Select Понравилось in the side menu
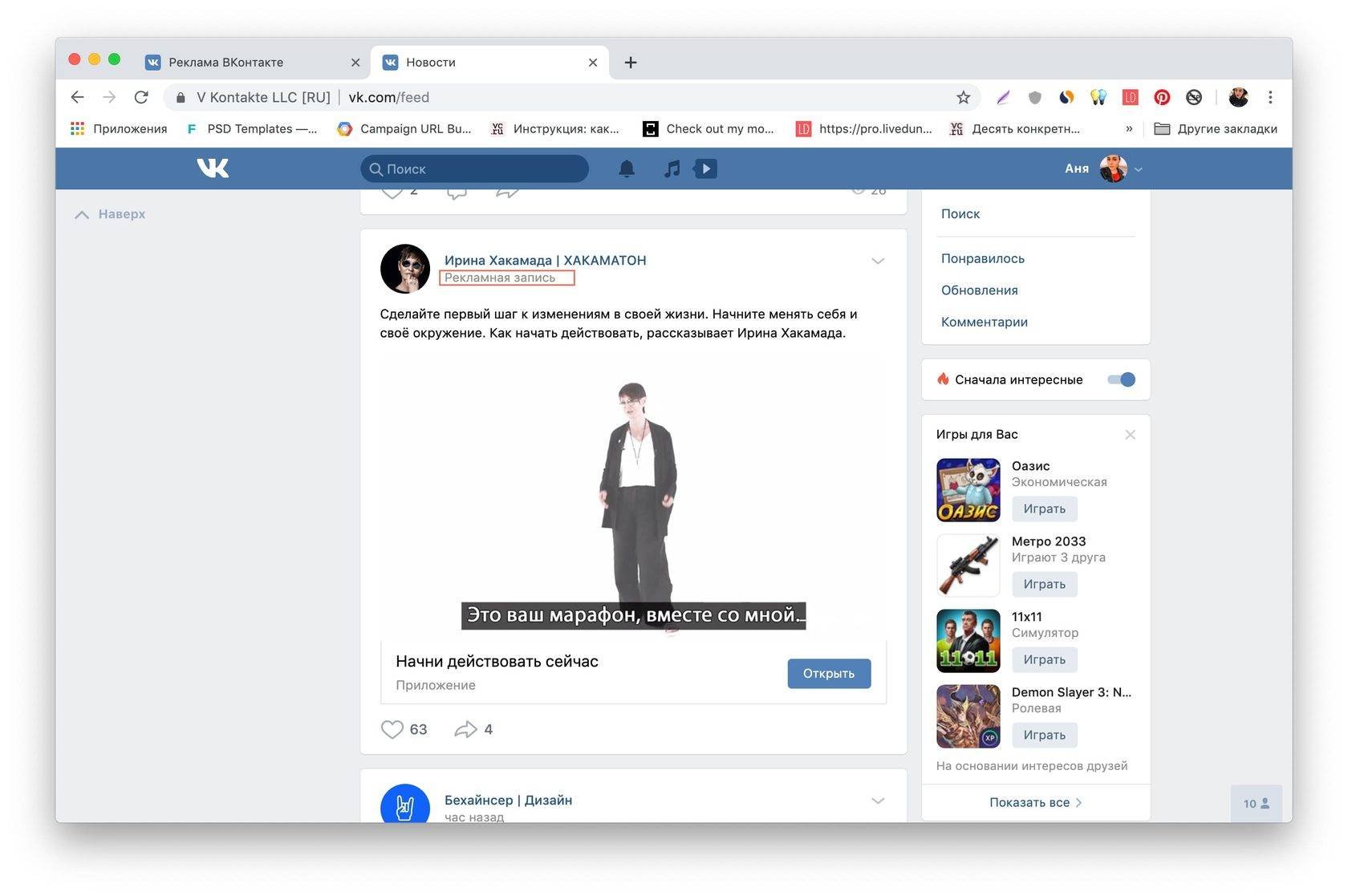The image size is (1348, 896). pos(982,258)
